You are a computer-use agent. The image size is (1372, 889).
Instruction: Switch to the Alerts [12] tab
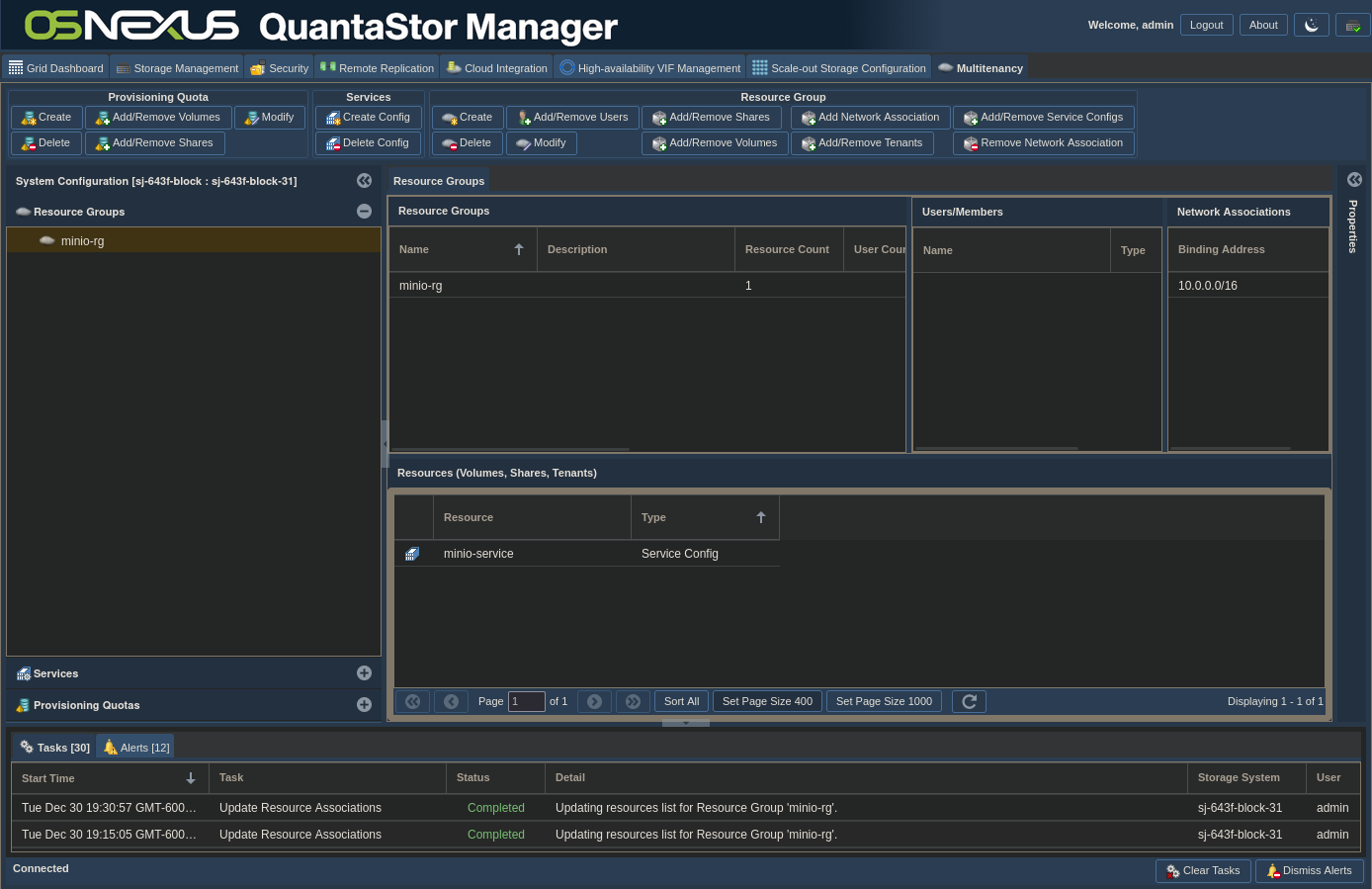pos(136,748)
